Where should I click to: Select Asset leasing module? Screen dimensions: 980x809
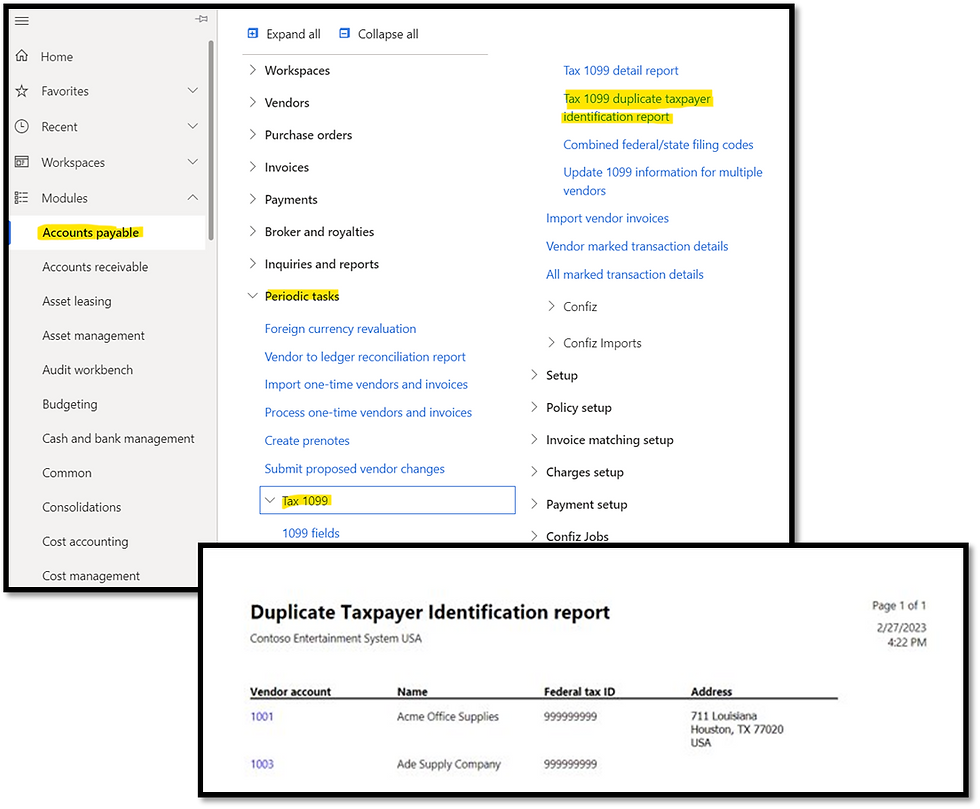[77, 301]
